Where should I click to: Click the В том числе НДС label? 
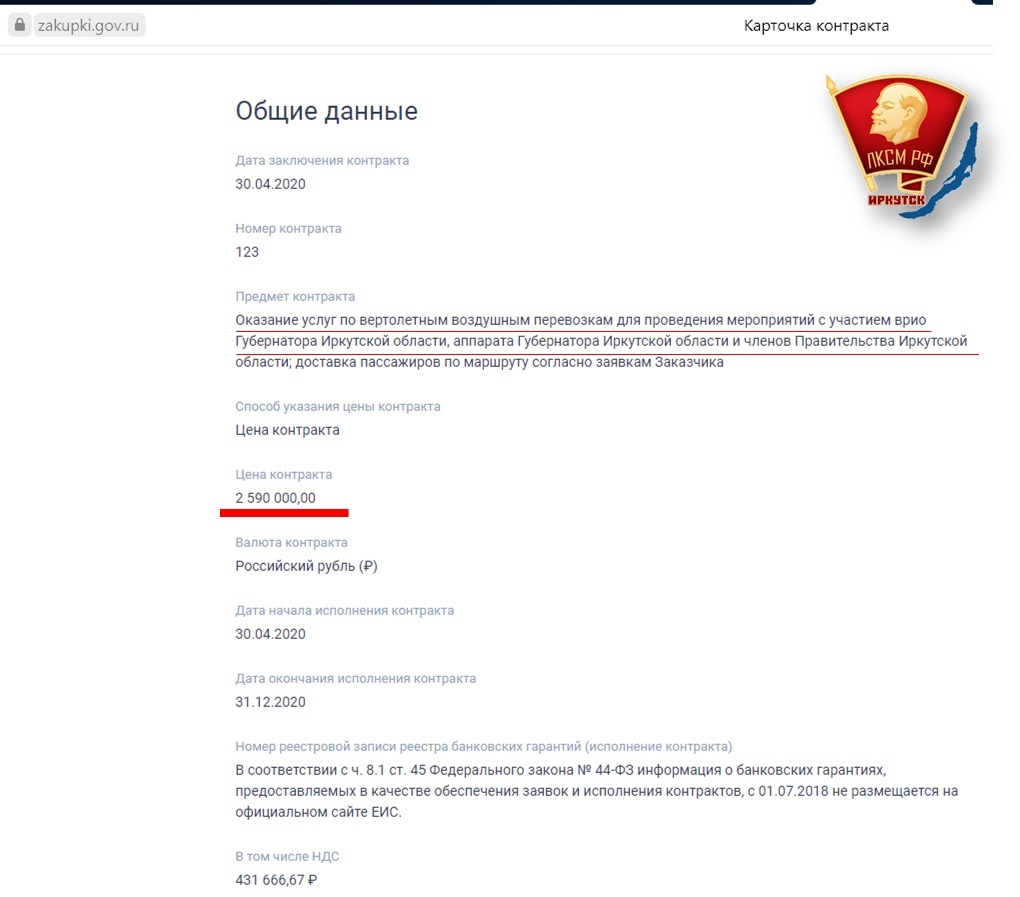(287, 857)
